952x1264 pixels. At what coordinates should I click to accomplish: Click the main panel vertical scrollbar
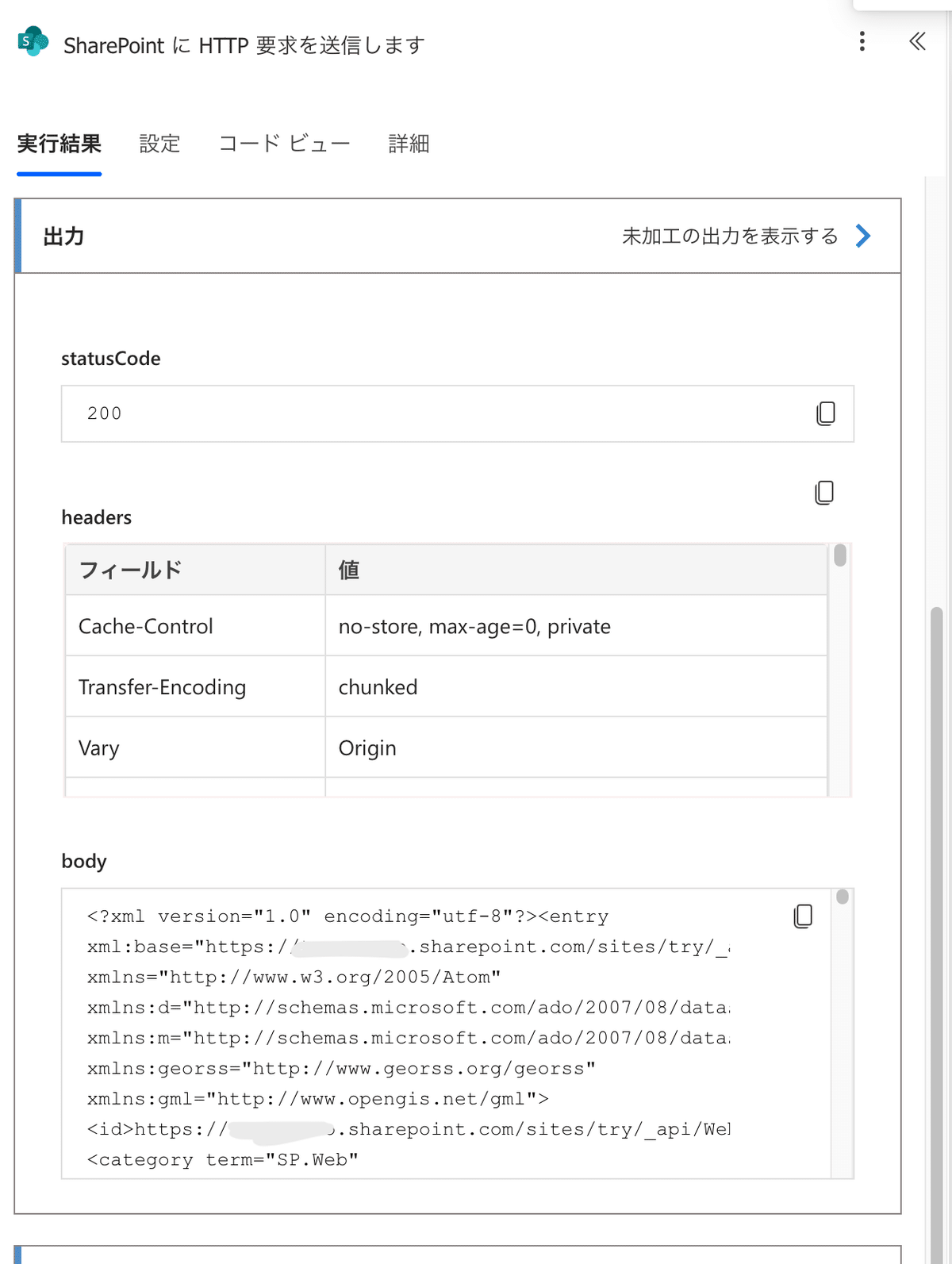point(936,935)
